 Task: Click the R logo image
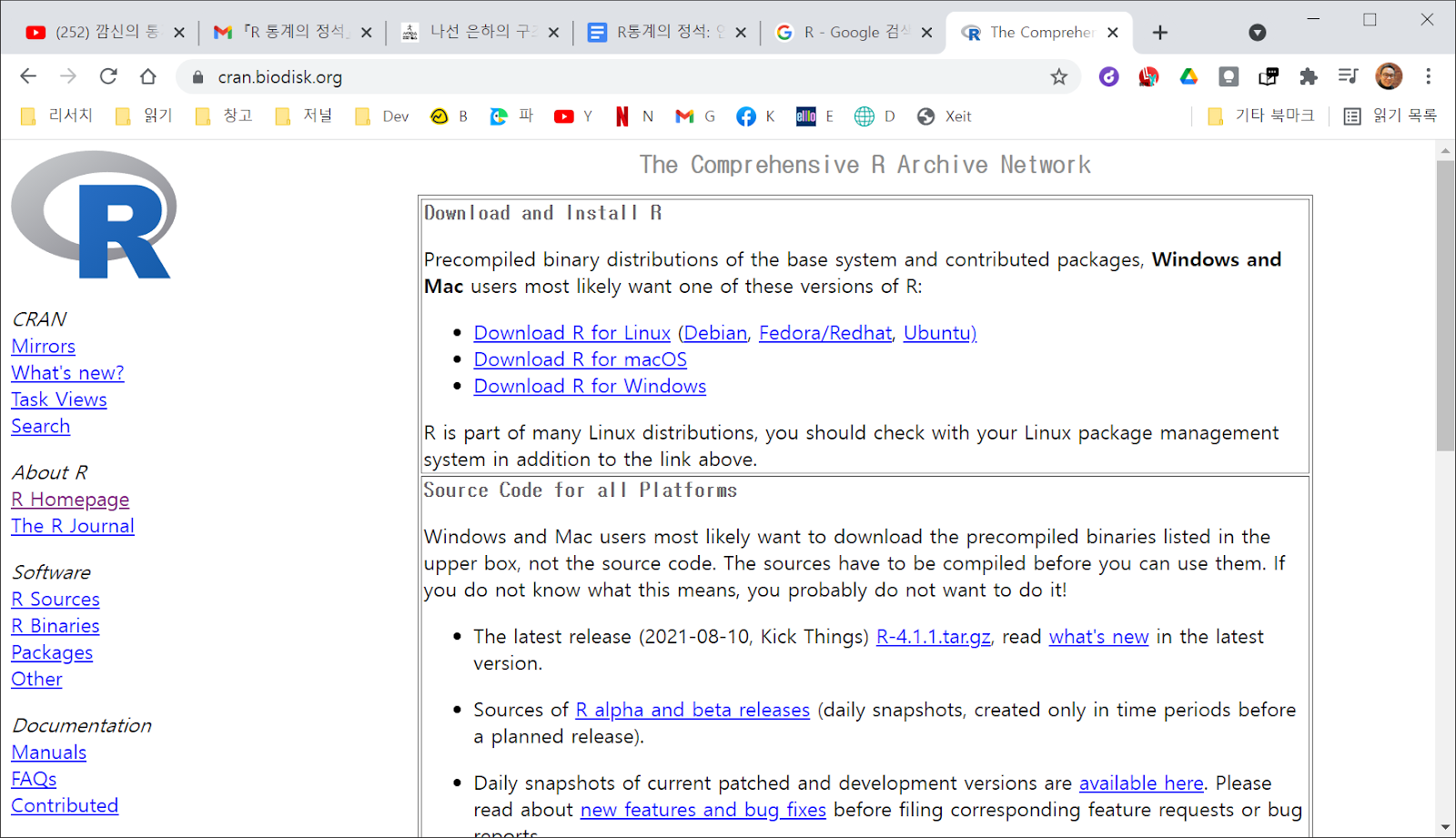point(94,215)
